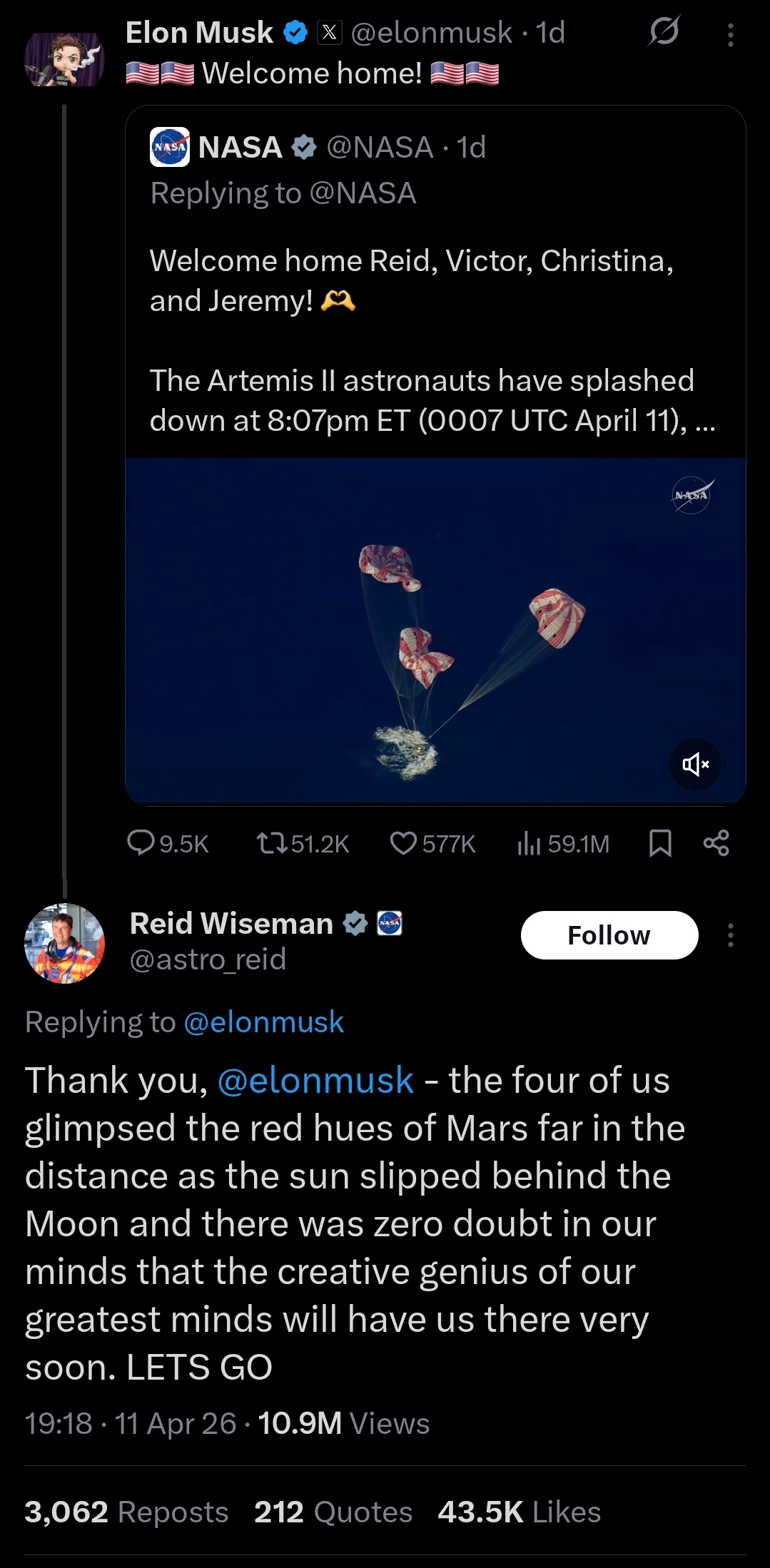Unmute the splashdown video
Image resolution: width=770 pixels, height=1568 pixels.
(x=695, y=765)
